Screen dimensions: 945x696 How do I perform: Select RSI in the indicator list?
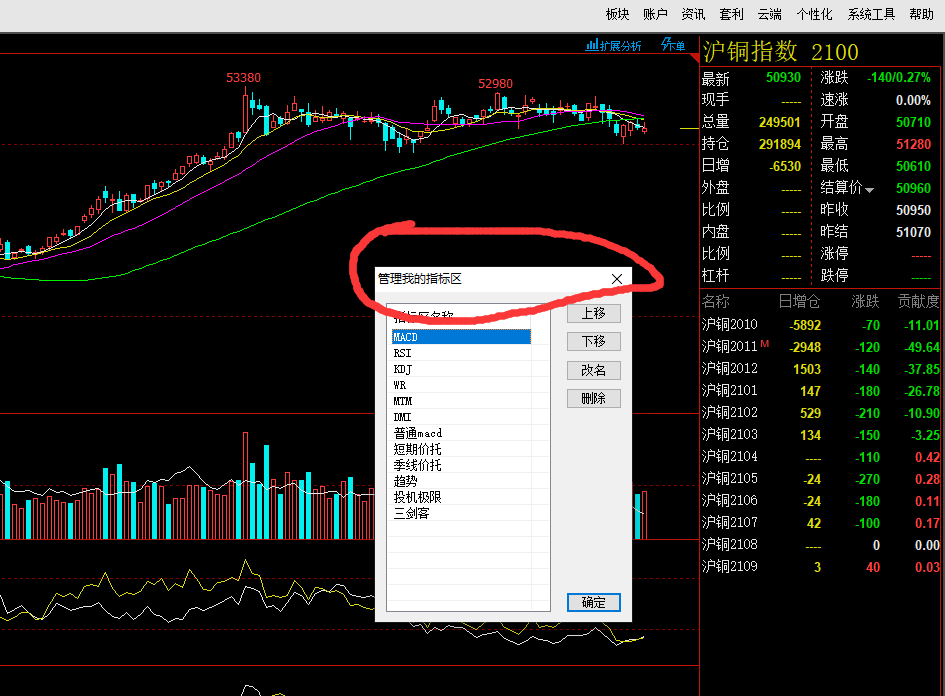coord(403,353)
